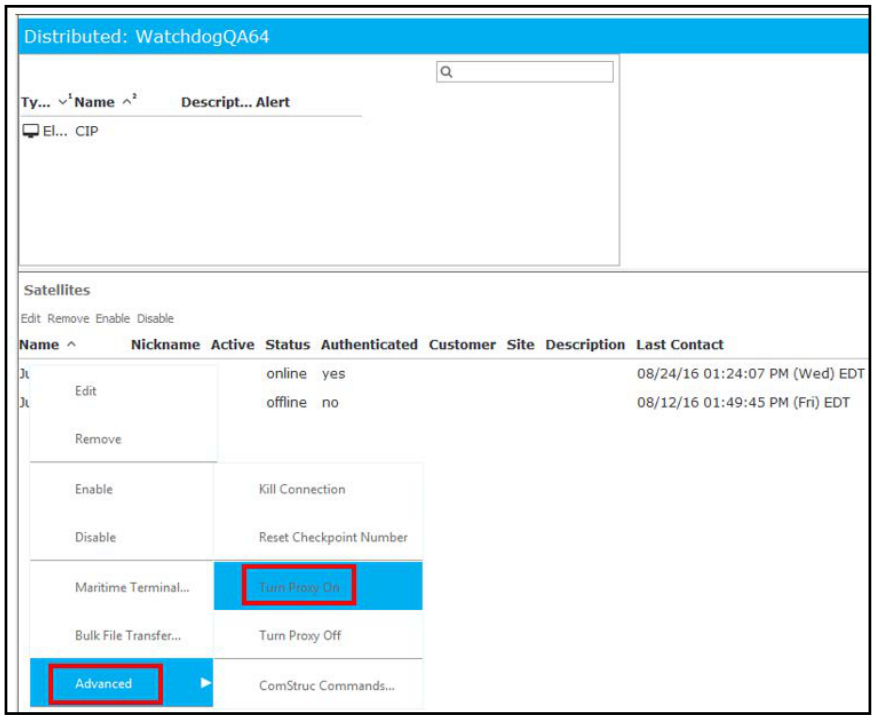The width and height of the screenshot is (876, 720).
Task: Open Maritime Terminal... from context menu
Action: [132, 588]
